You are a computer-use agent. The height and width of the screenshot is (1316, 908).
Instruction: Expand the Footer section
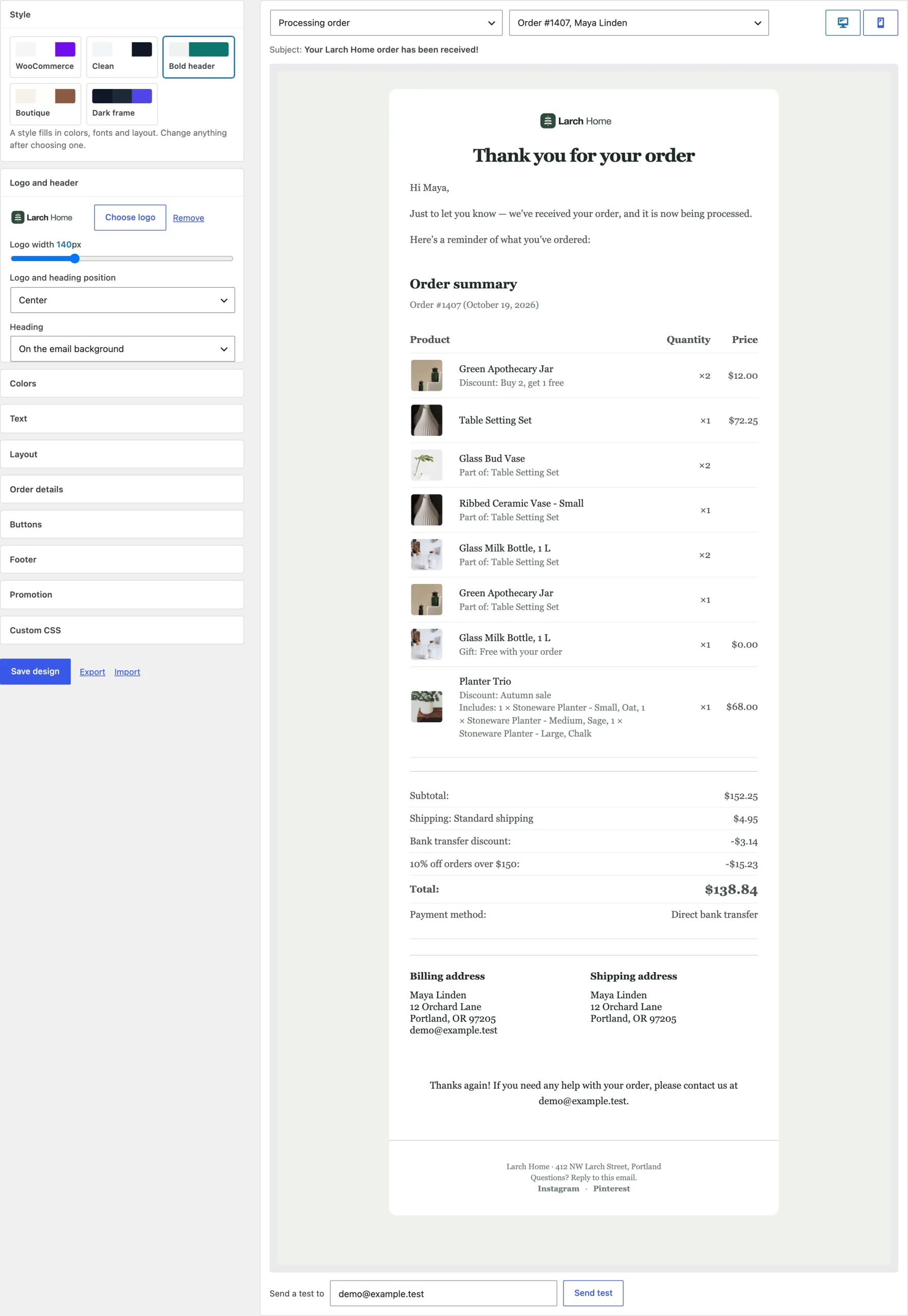pyautogui.click(x=122, y=560)
